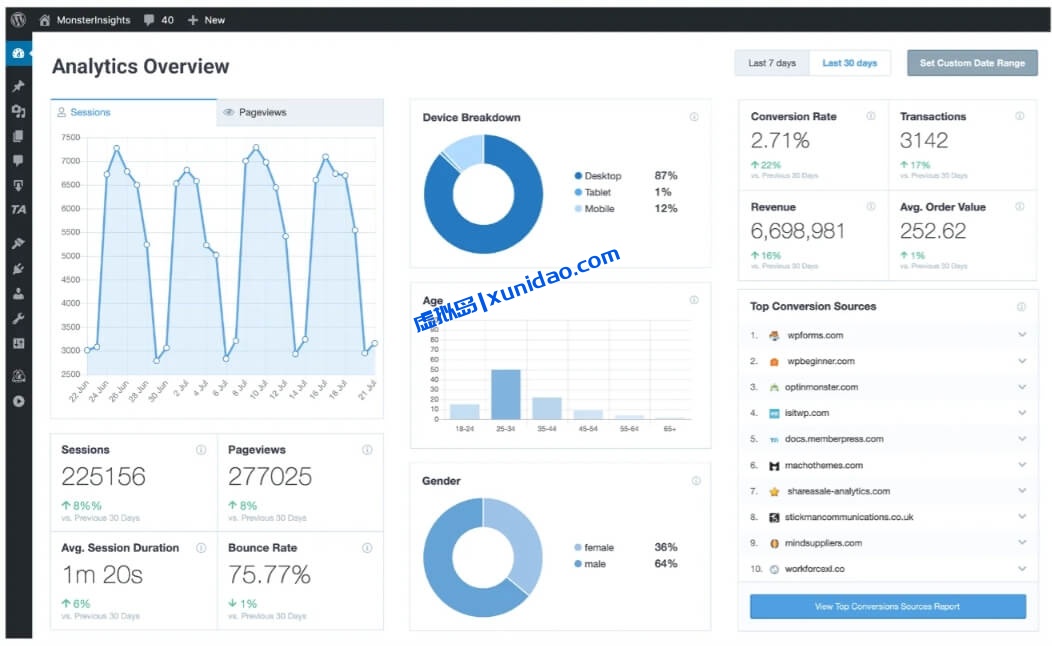Click the info icon beside Bounce Rate
The width and height of the screenshot is (1052, 646).
(x=367, y=548)
